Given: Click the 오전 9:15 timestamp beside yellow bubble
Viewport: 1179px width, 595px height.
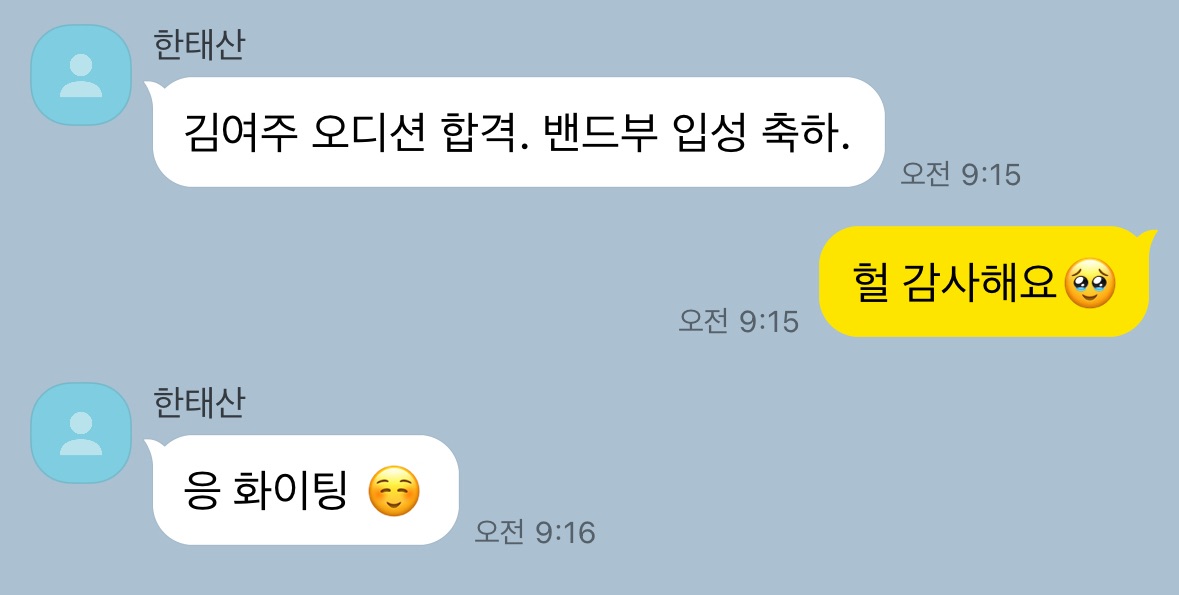Looking at the screenshot, I should pyautogui.click(x=738, y=321).
